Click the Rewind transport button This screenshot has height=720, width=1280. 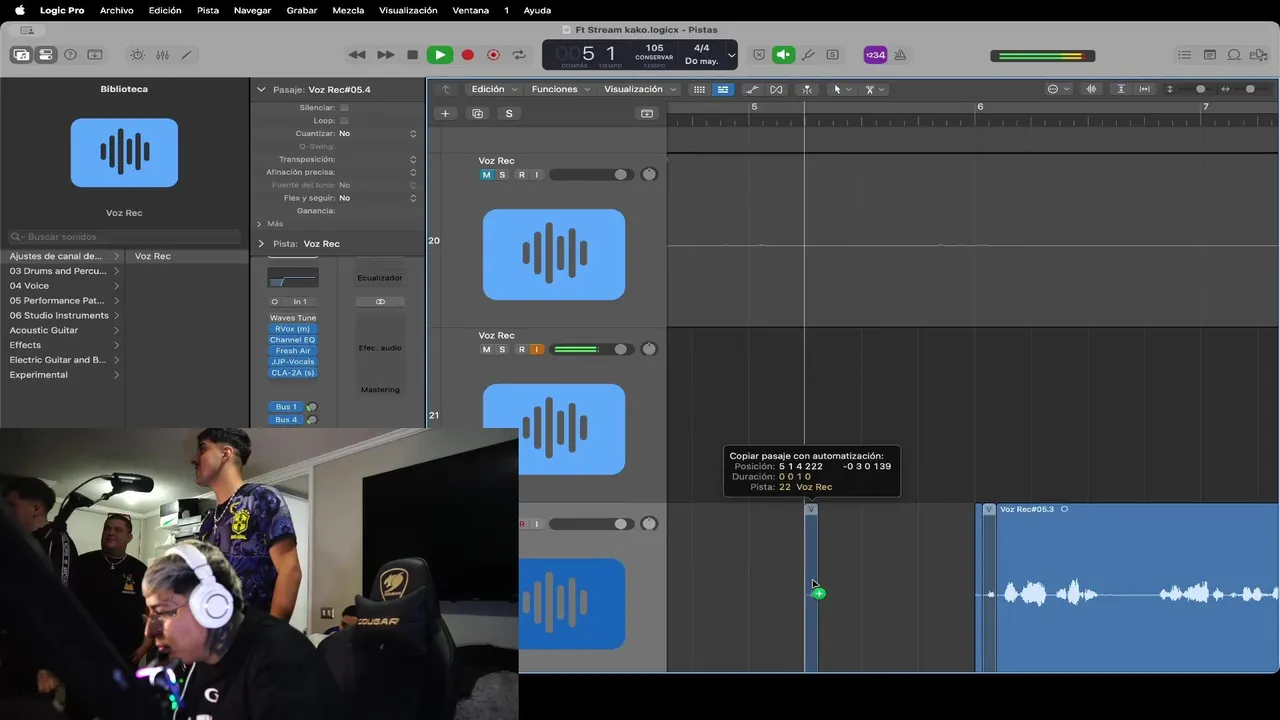pyautogui.click(x=357, y=55)
